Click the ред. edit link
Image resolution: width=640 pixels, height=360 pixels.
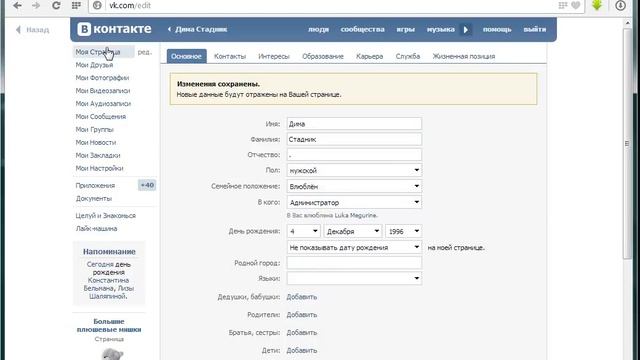(144, 52)
